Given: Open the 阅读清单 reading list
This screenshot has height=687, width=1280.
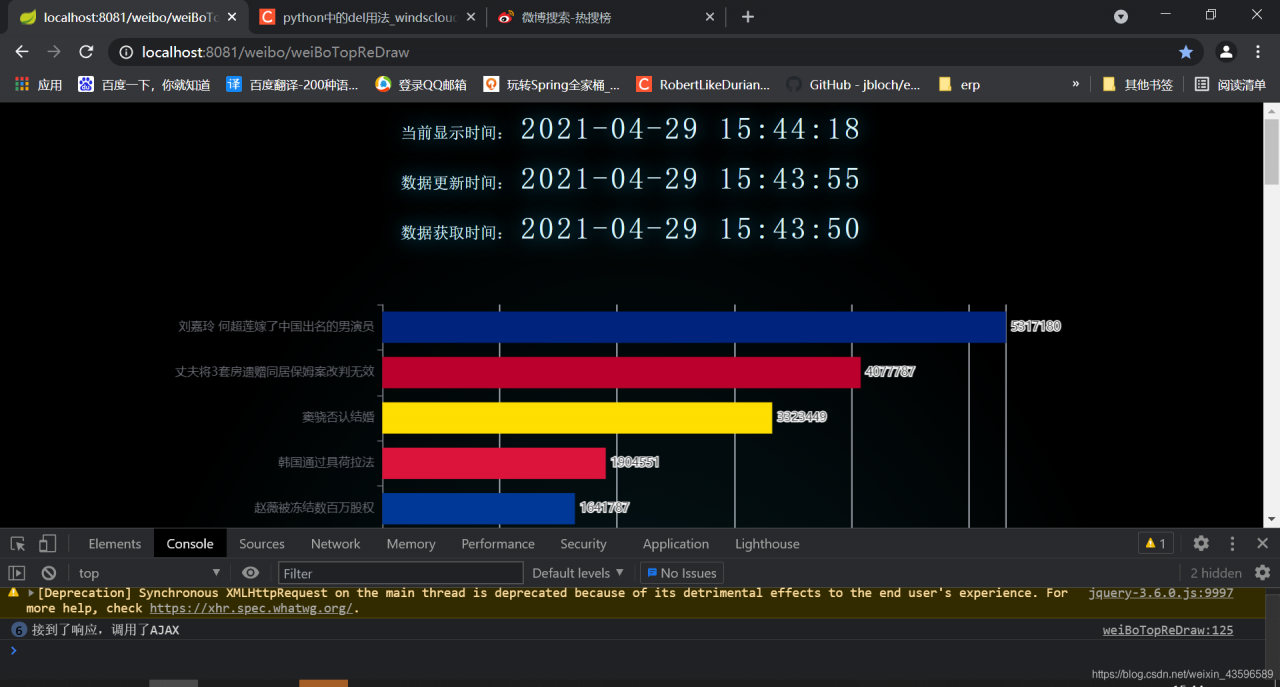Looking at the screenshot, I should tap(1231, 85).
